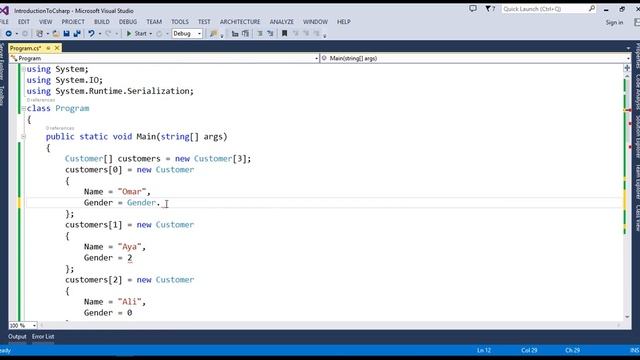Collapse the using directives outlining block
Screen dimensions: 640x360
23,69
